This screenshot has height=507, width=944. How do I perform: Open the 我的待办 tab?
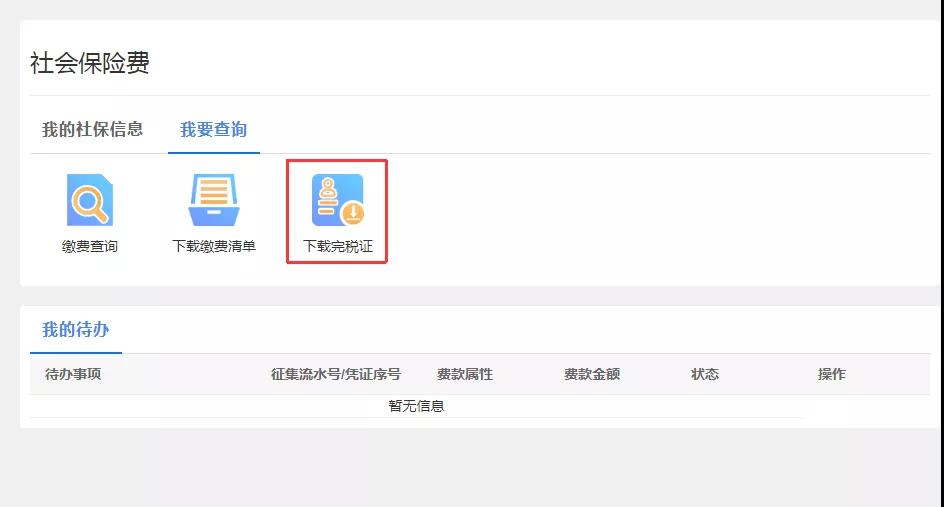coord(75,330)
